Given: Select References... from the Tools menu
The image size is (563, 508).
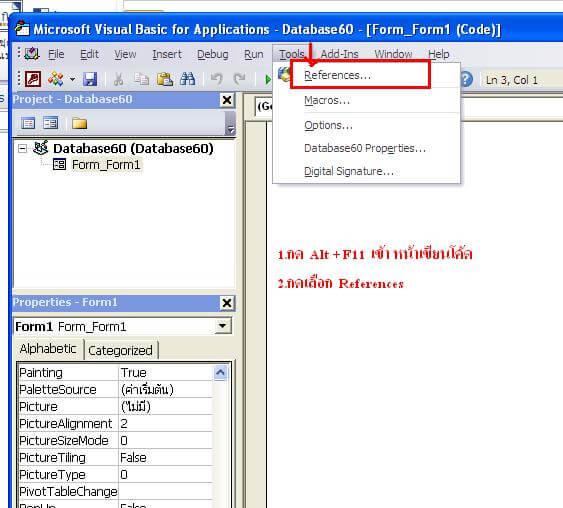Looking at the screenshot, I should (338, 75).
